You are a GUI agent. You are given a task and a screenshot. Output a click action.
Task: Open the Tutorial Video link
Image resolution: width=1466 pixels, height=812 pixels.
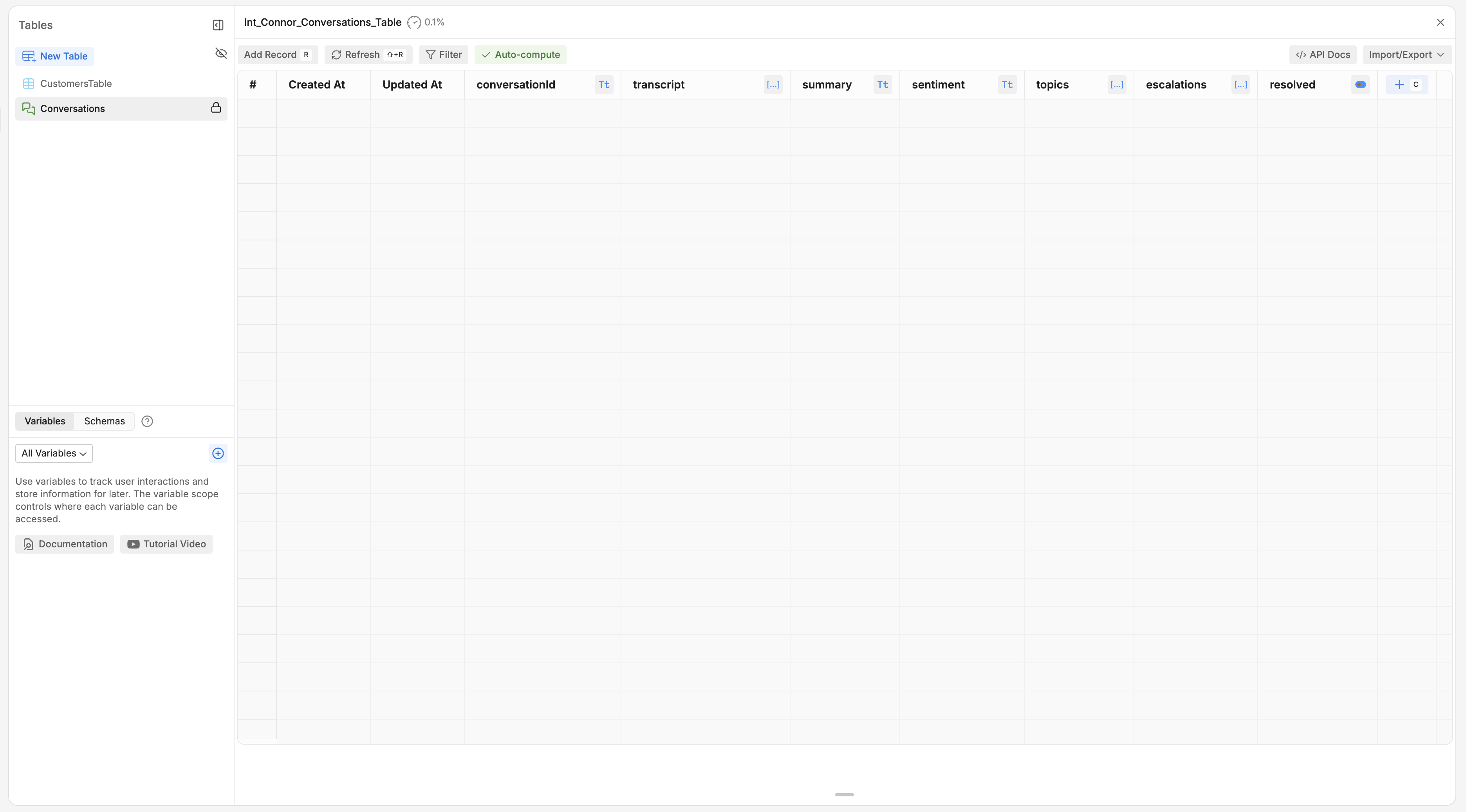166,545
